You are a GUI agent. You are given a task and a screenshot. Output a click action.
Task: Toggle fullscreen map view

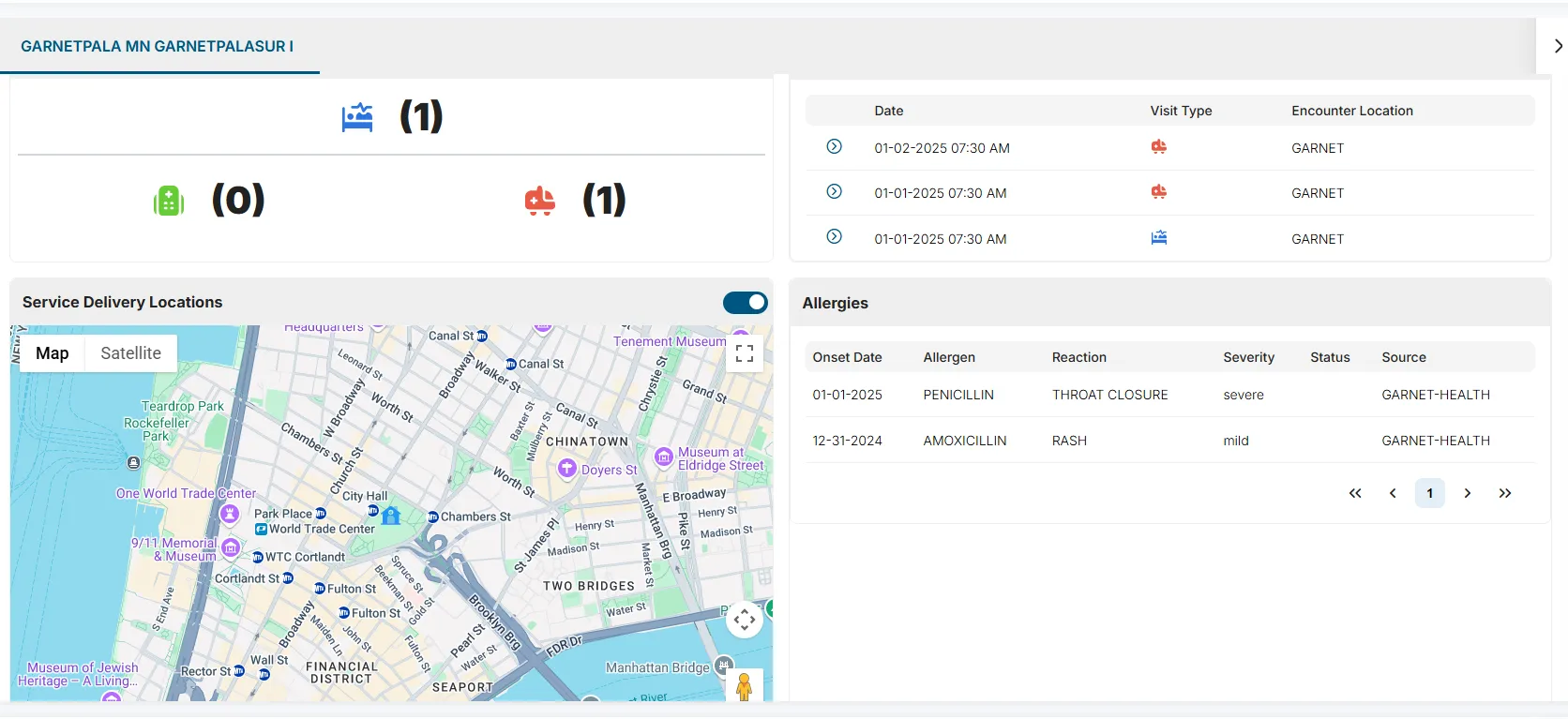[745, 353]
